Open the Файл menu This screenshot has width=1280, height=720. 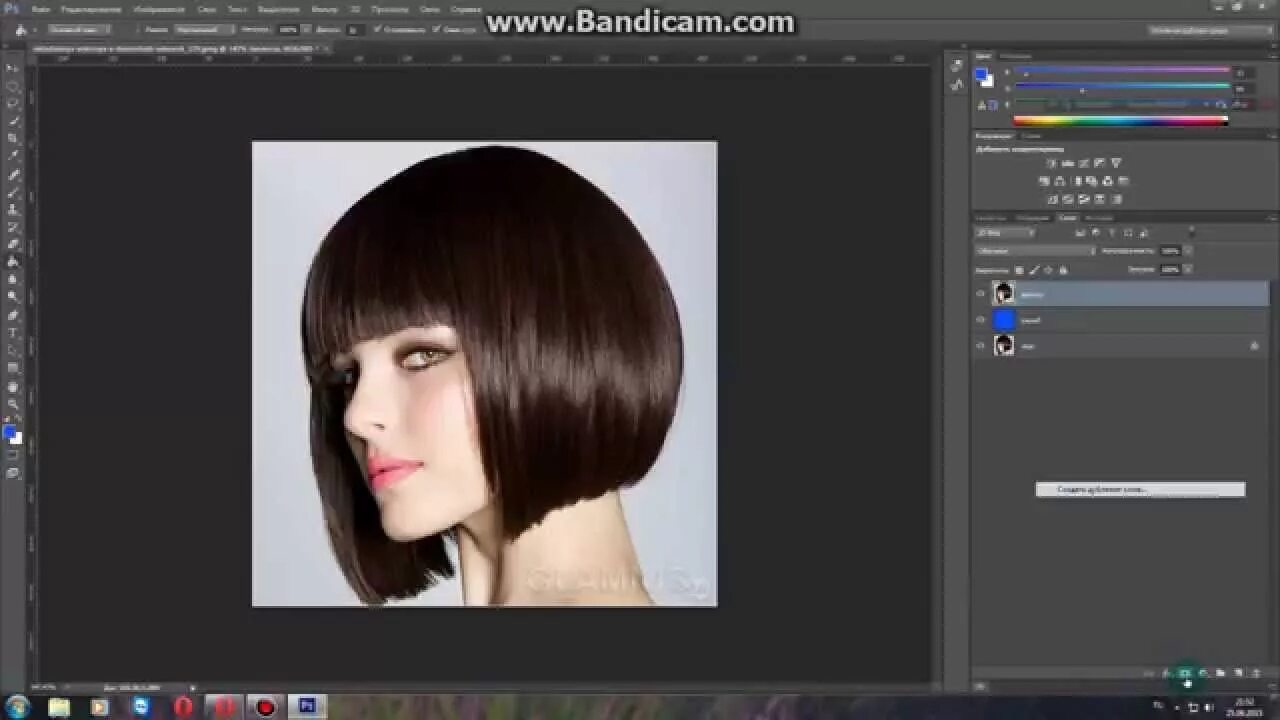tap(41, 9)
